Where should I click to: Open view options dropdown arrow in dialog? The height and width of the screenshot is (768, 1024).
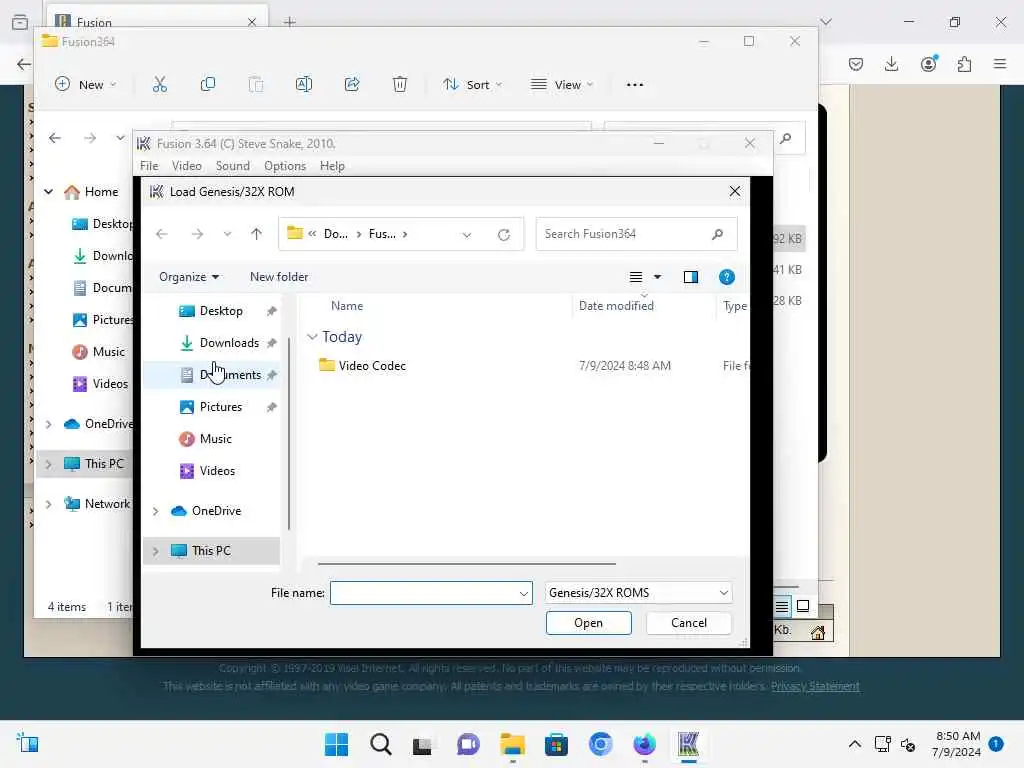point(658,277)
